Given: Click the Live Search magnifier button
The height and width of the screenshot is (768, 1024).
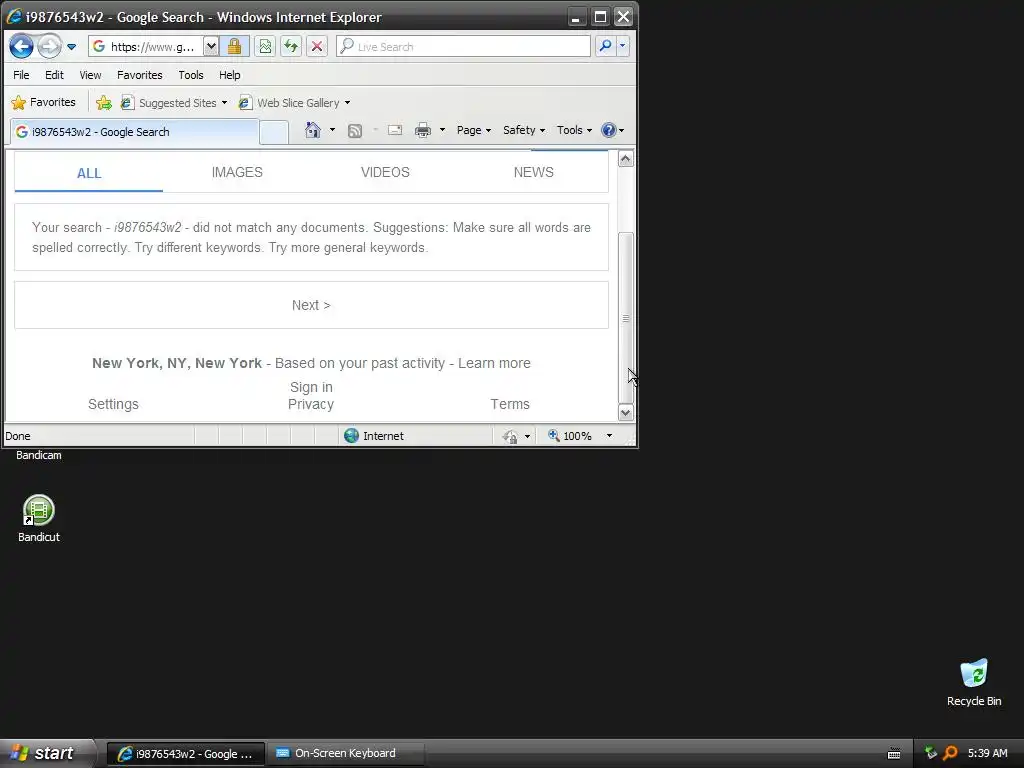Looking at the screenshot, I should tap(605, 46).
